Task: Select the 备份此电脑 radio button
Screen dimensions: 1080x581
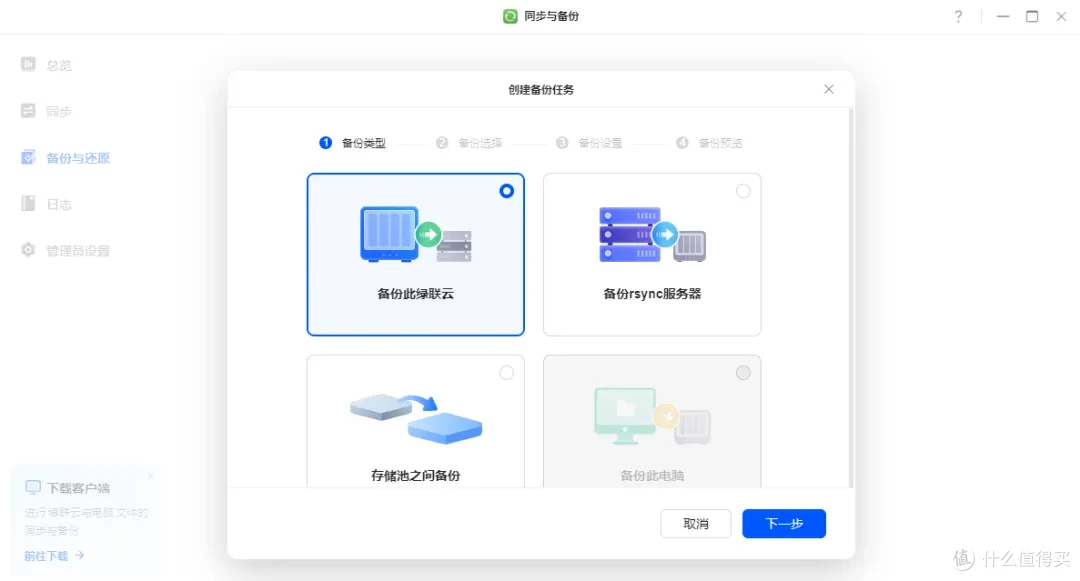Action: [743, 372]
